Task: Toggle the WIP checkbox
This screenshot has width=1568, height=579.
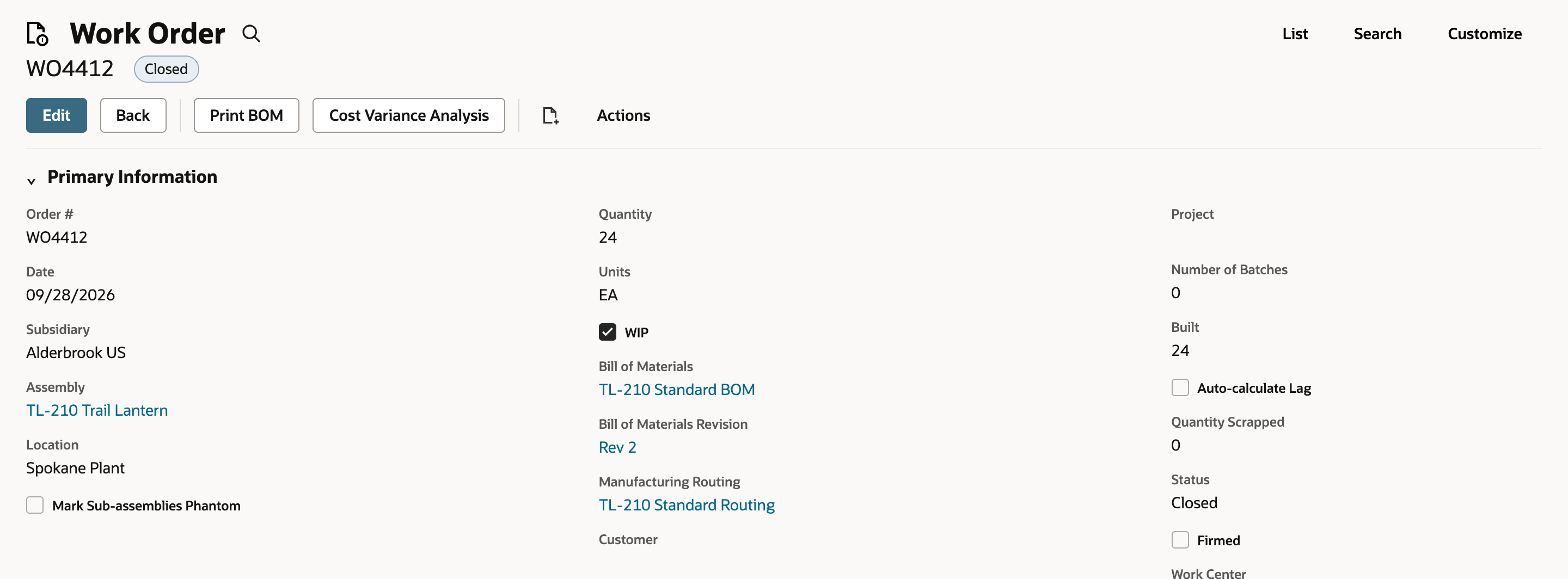Action: 607,332
